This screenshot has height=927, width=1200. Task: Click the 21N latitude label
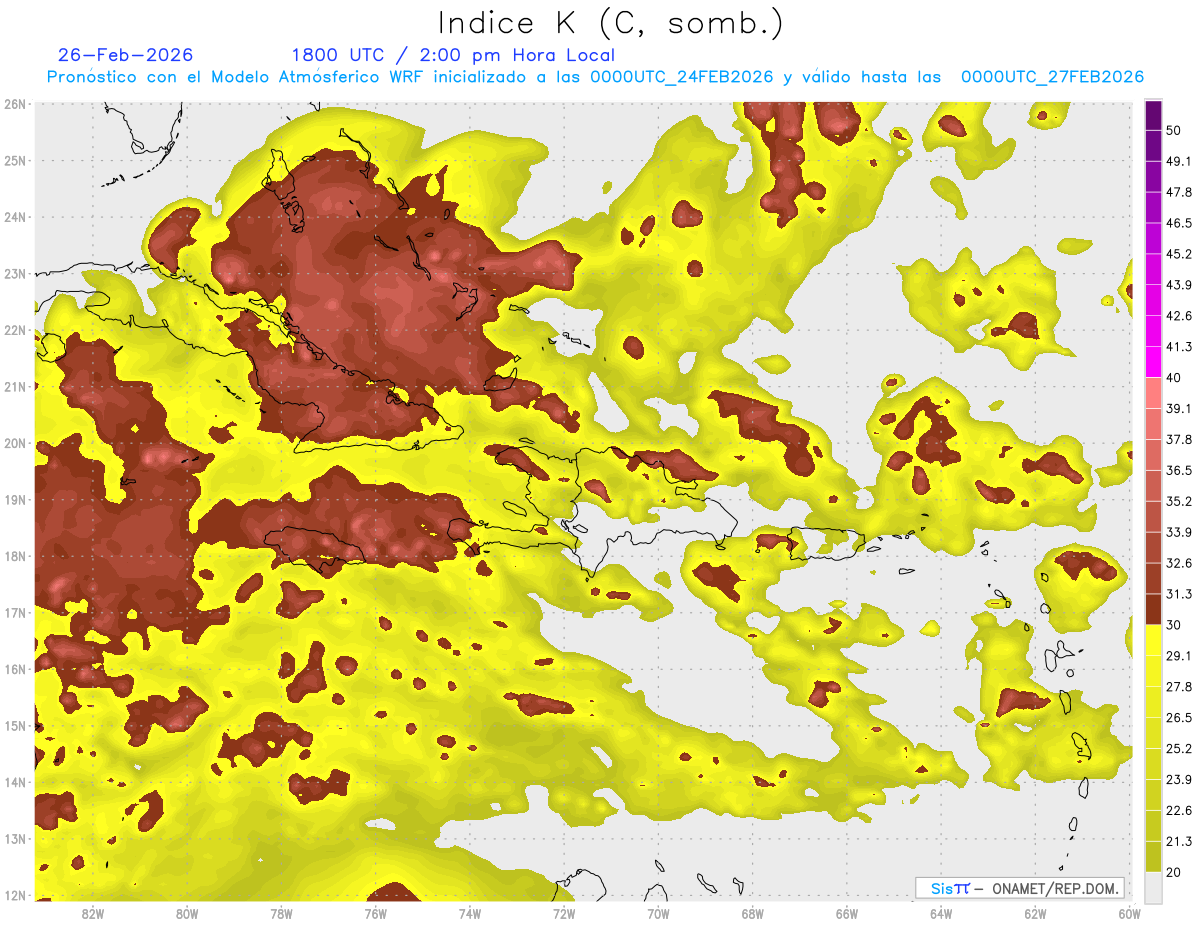[x=14, y=386]
